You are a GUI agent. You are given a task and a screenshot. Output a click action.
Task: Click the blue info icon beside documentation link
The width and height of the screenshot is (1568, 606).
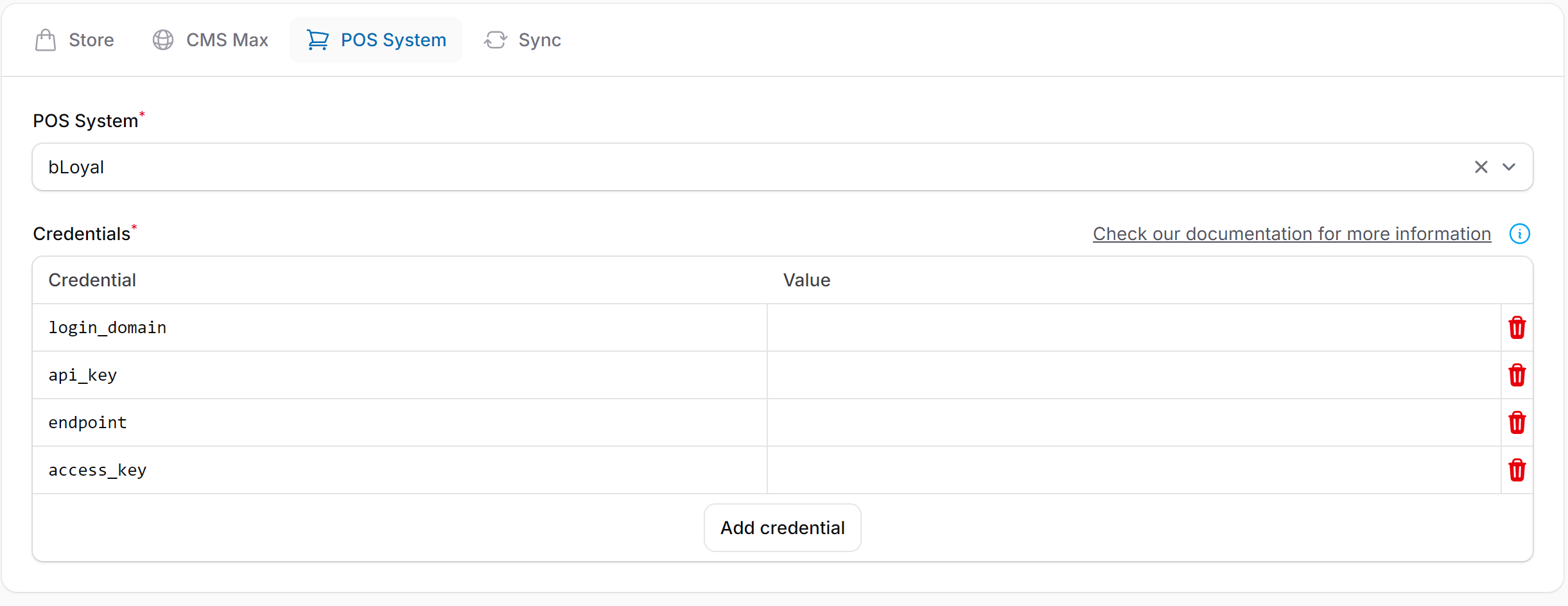(x=1519, y=234)
